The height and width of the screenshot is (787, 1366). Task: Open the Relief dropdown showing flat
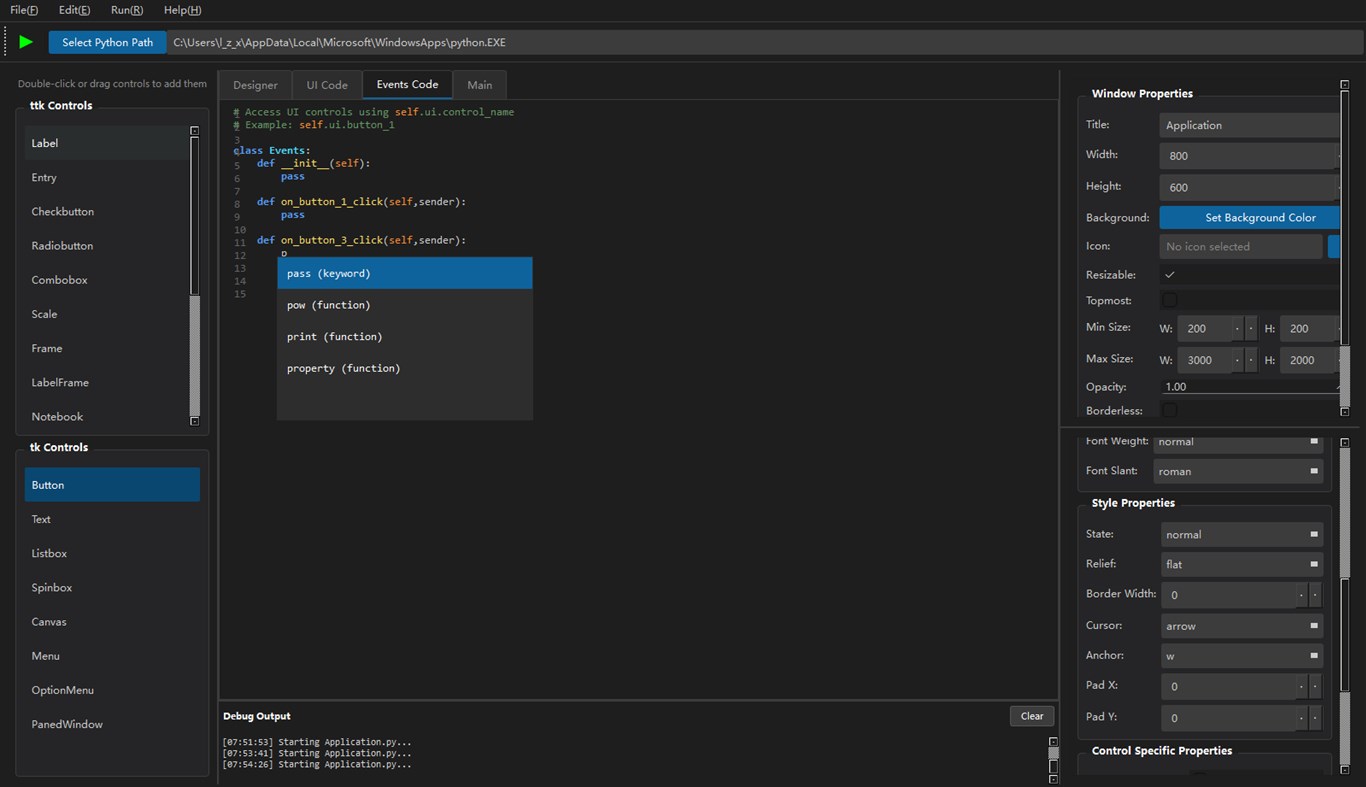[x=1242, y=564]
